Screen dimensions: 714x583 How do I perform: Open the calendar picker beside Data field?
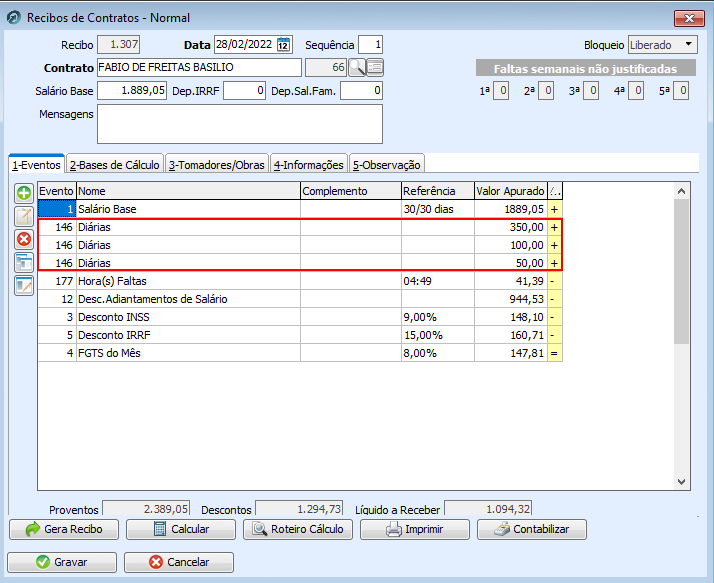click(283, 45)
